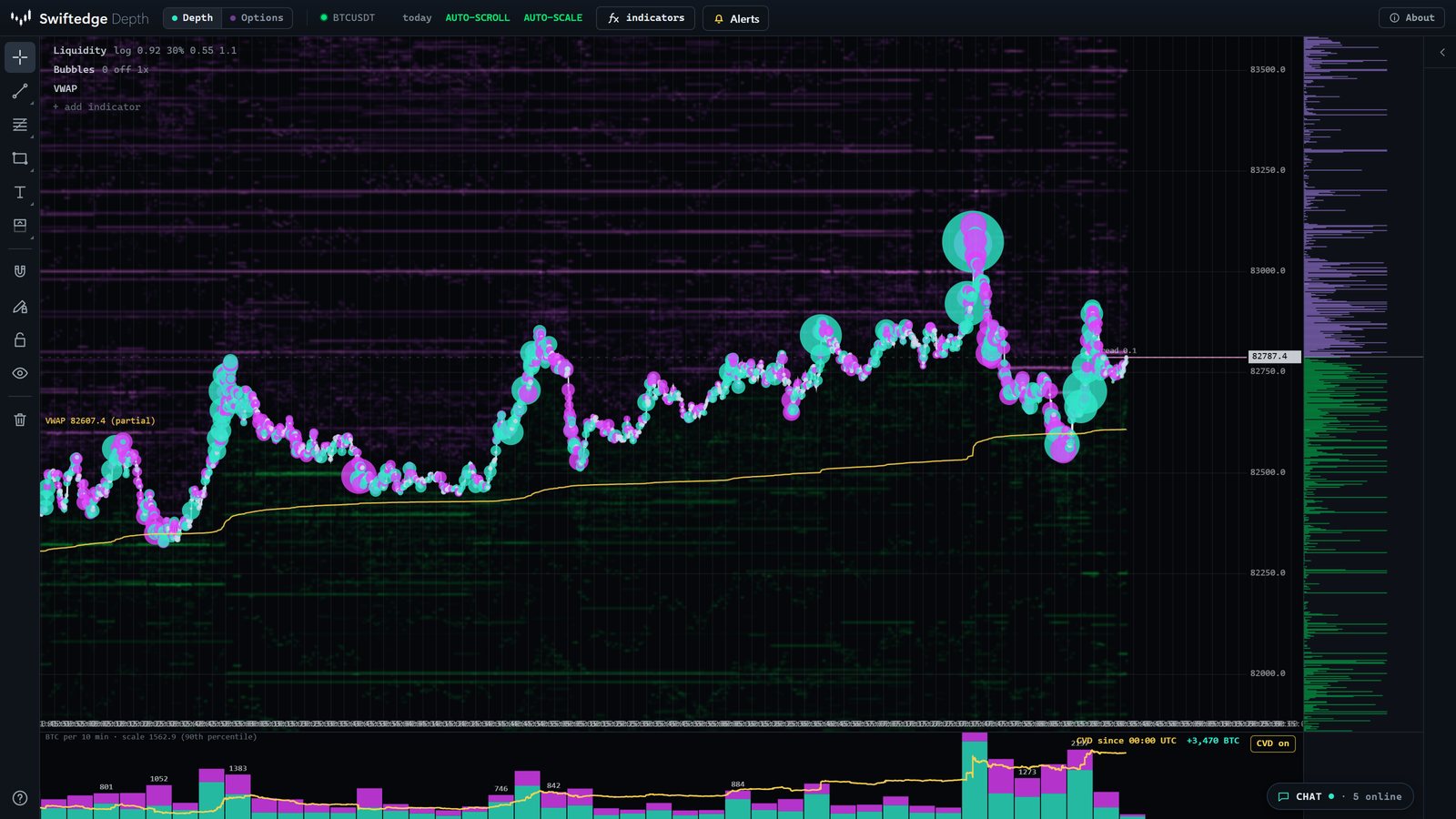Open Liquidity indicator settings

(x=144, y=51)
